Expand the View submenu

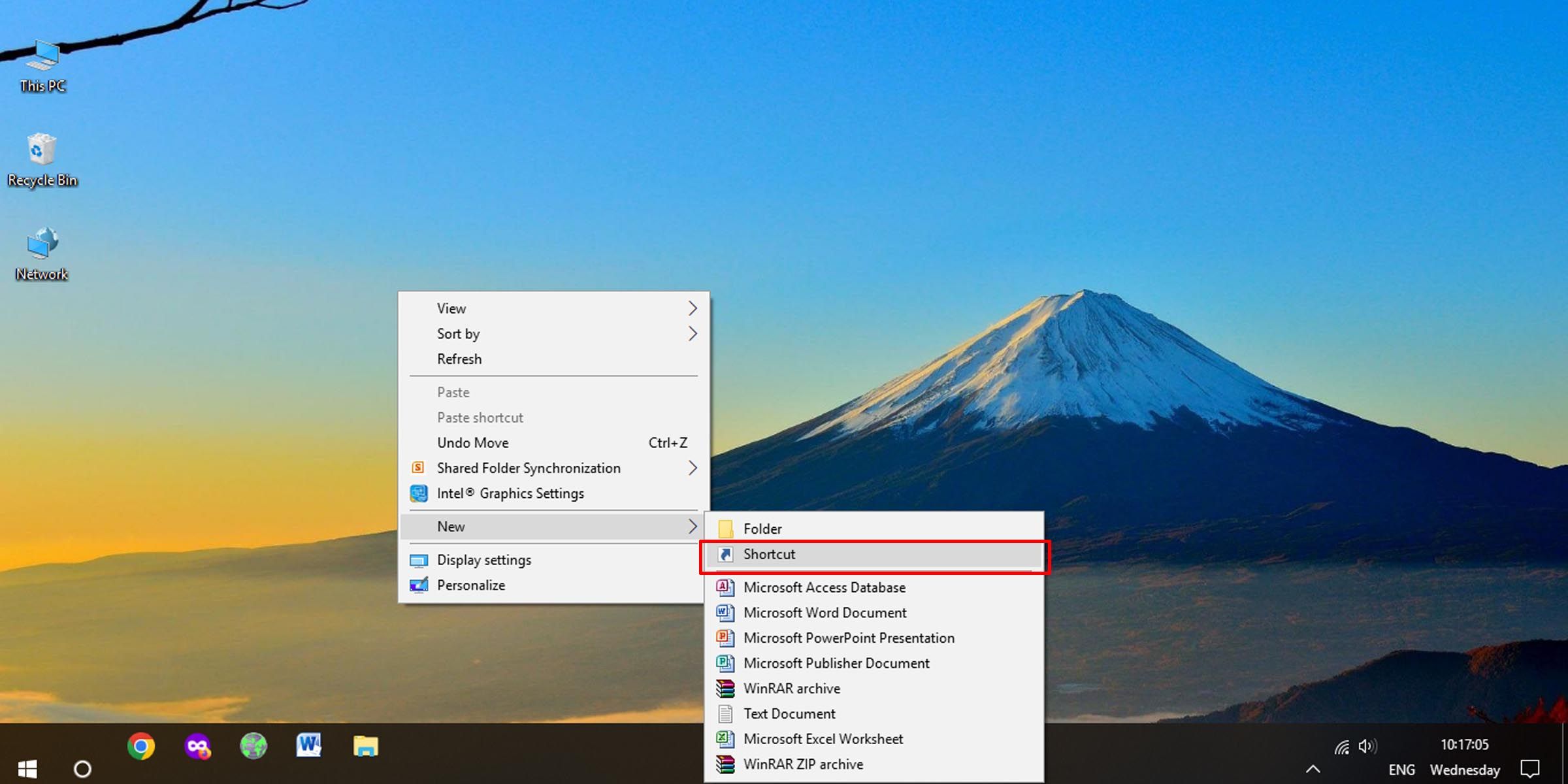553,308
